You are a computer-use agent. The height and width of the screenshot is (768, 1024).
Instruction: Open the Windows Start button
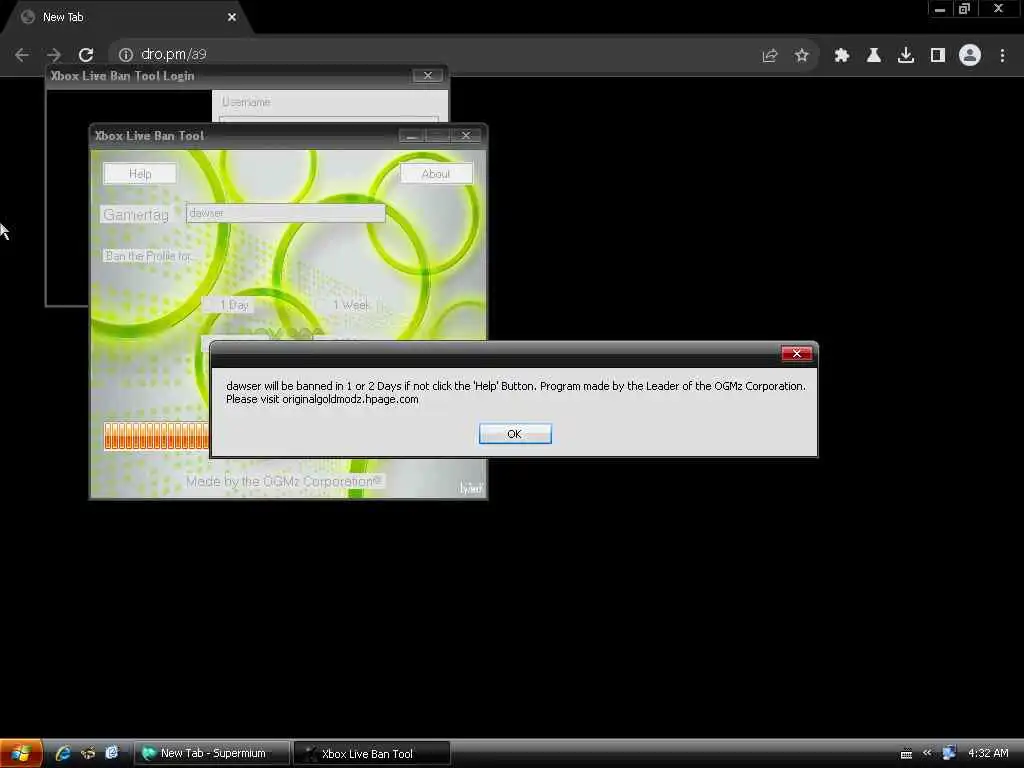pos(21,754)
